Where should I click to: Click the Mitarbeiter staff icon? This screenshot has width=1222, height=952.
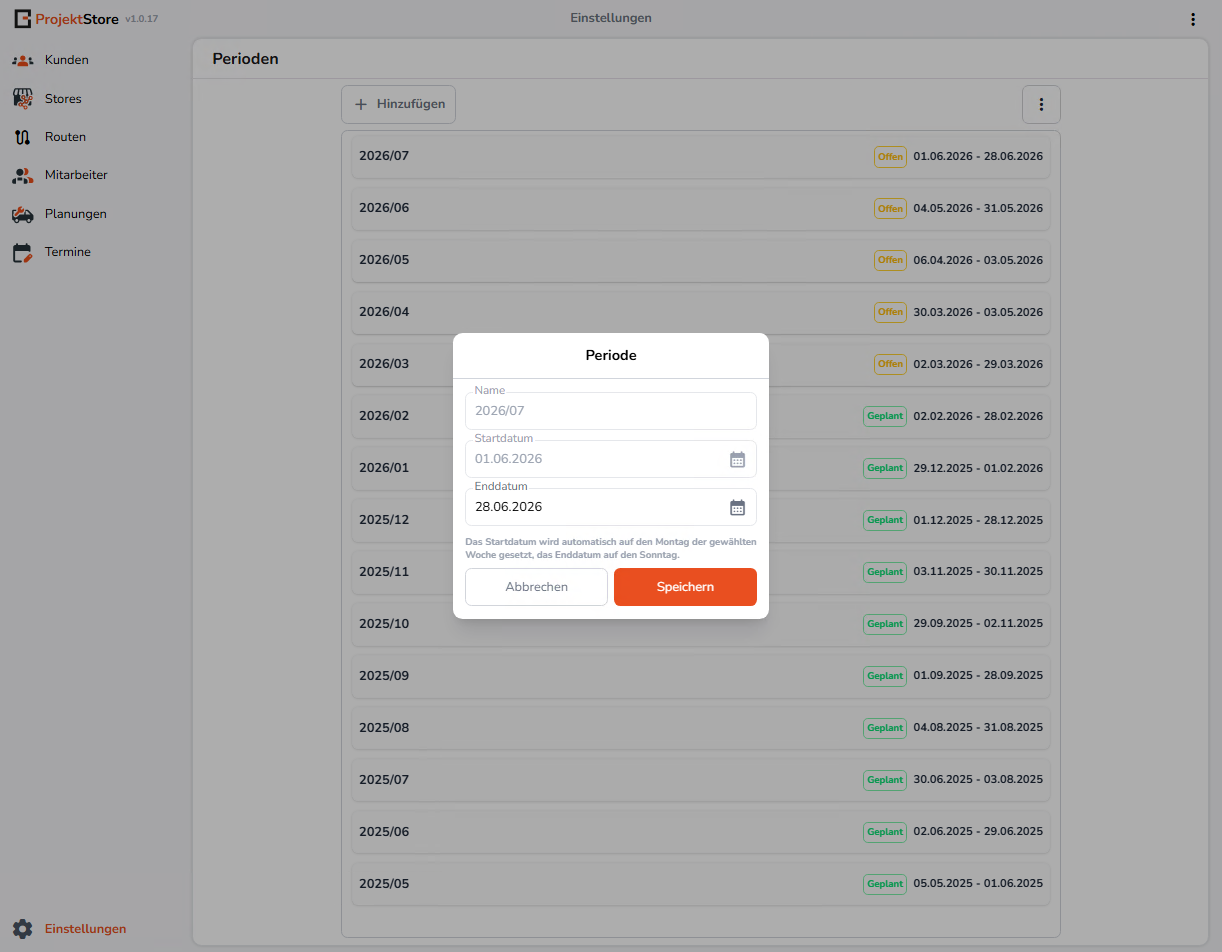pos(23,176)
